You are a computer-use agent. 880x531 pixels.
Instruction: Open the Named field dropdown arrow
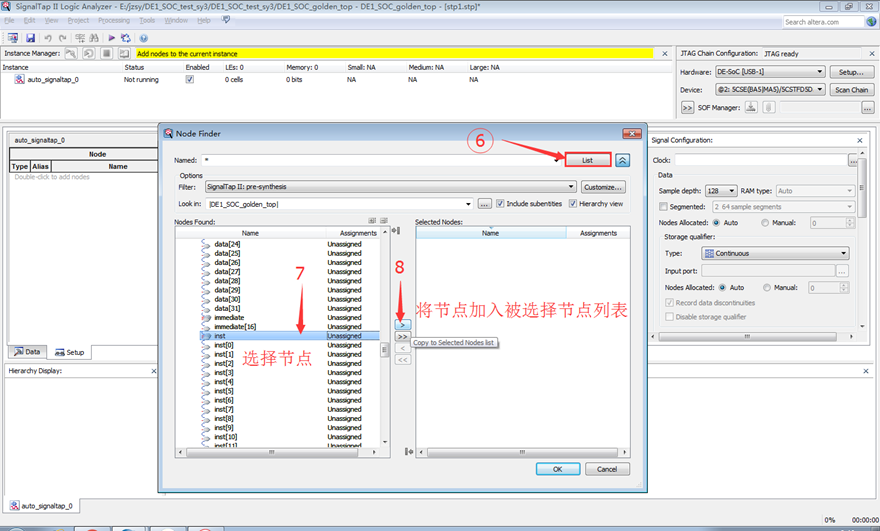[x=557, y=160]
